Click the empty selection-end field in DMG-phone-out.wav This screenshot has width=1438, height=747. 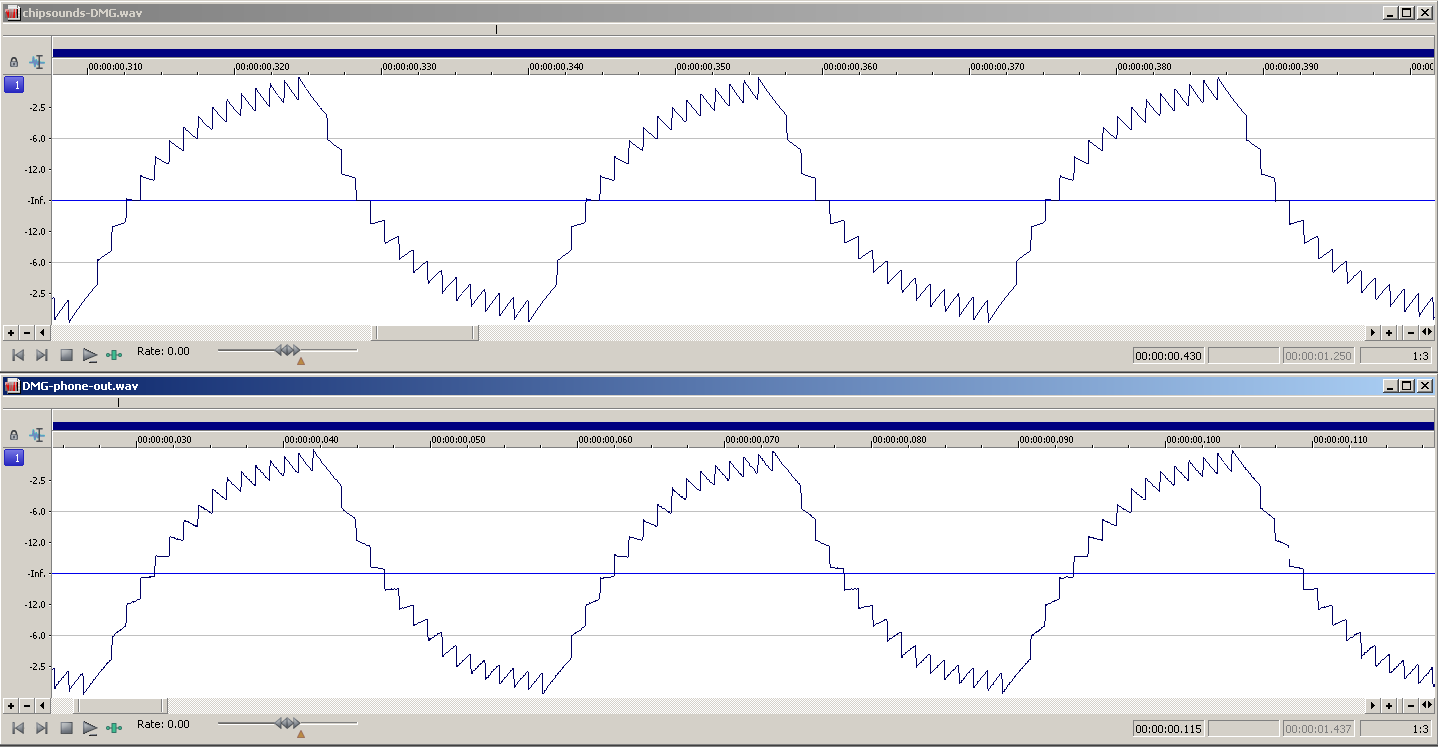pos(1244,729)
